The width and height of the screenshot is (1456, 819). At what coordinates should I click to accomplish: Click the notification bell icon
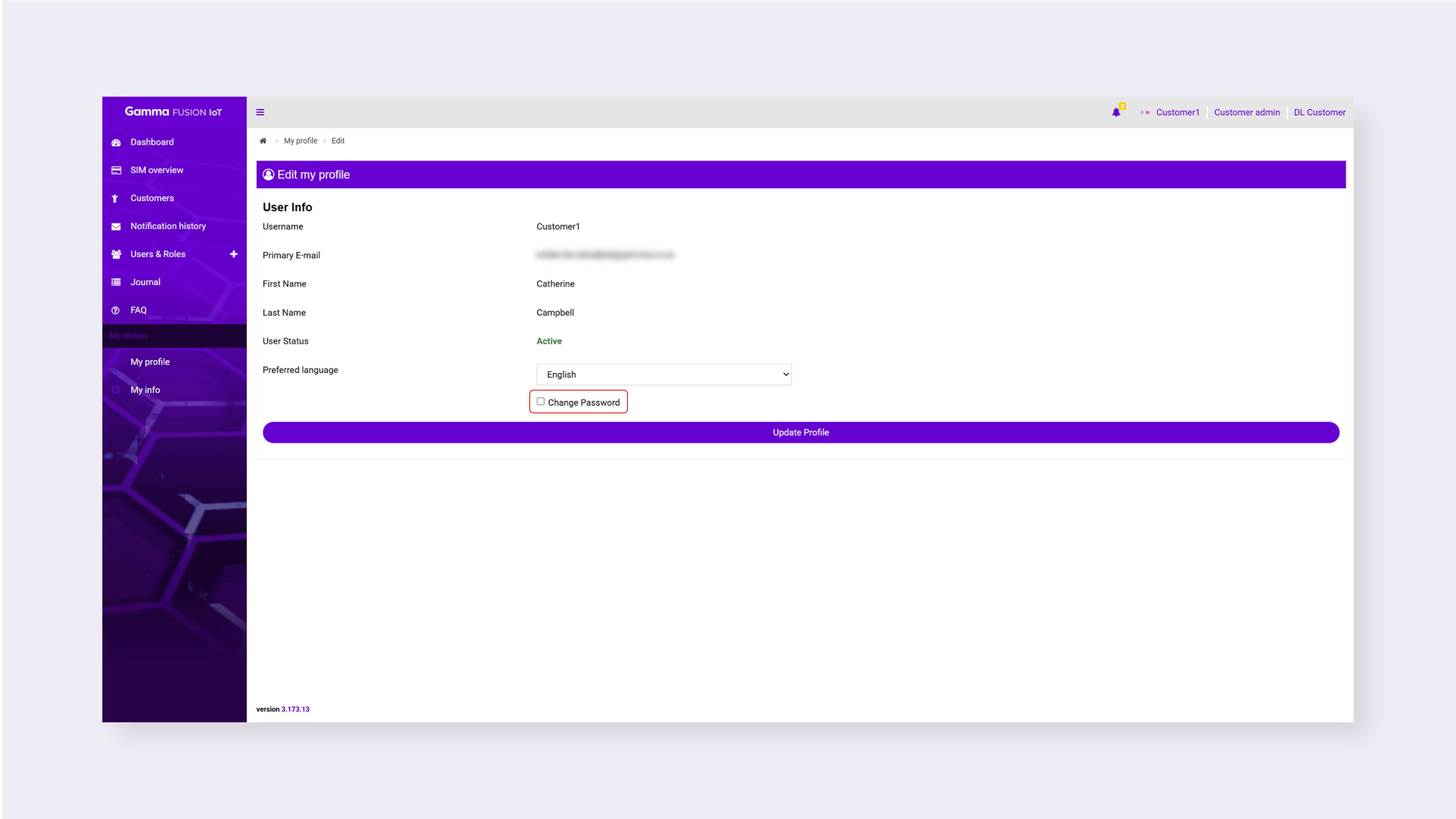point(1116,112)
